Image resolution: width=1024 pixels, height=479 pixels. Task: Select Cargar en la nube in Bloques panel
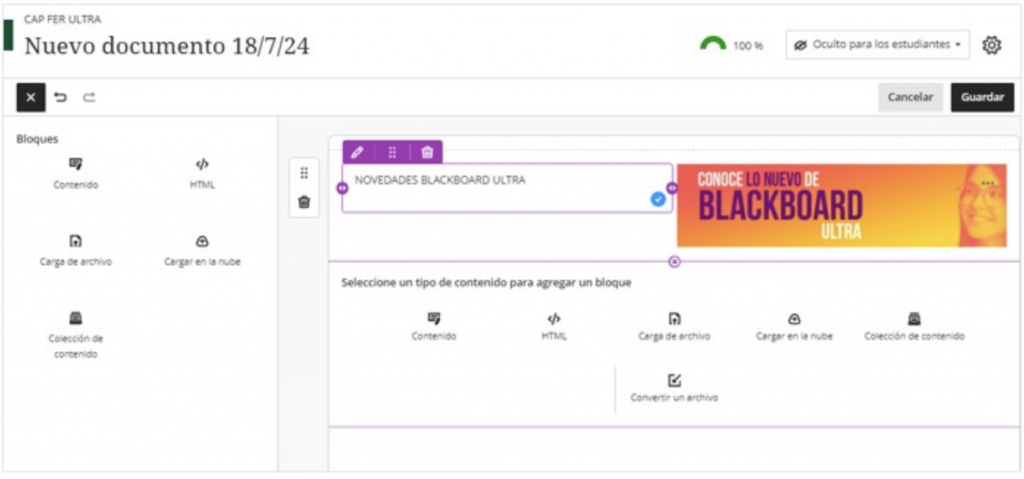point(202,251)
